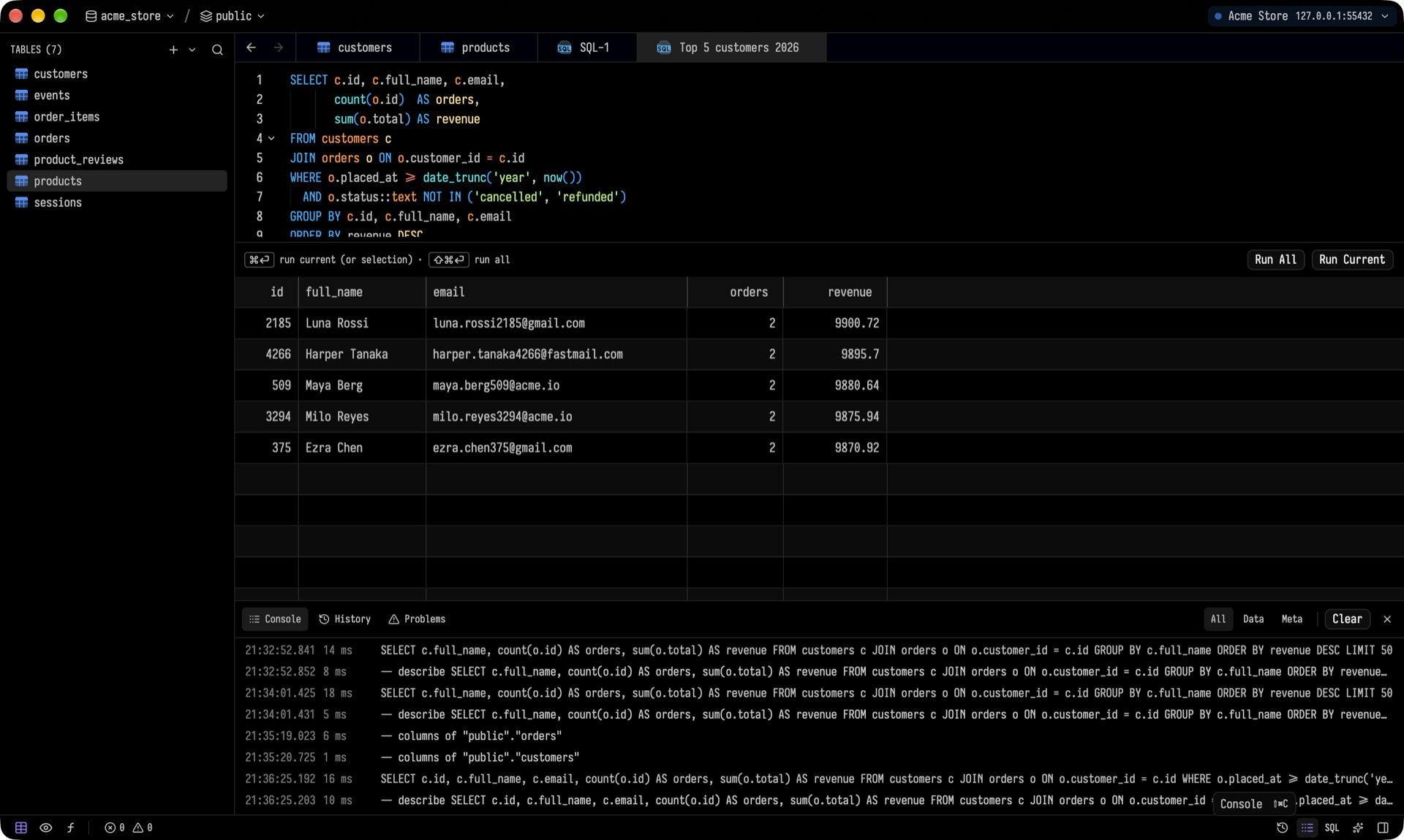Close the console panel with X

(x=1387, y=619)
